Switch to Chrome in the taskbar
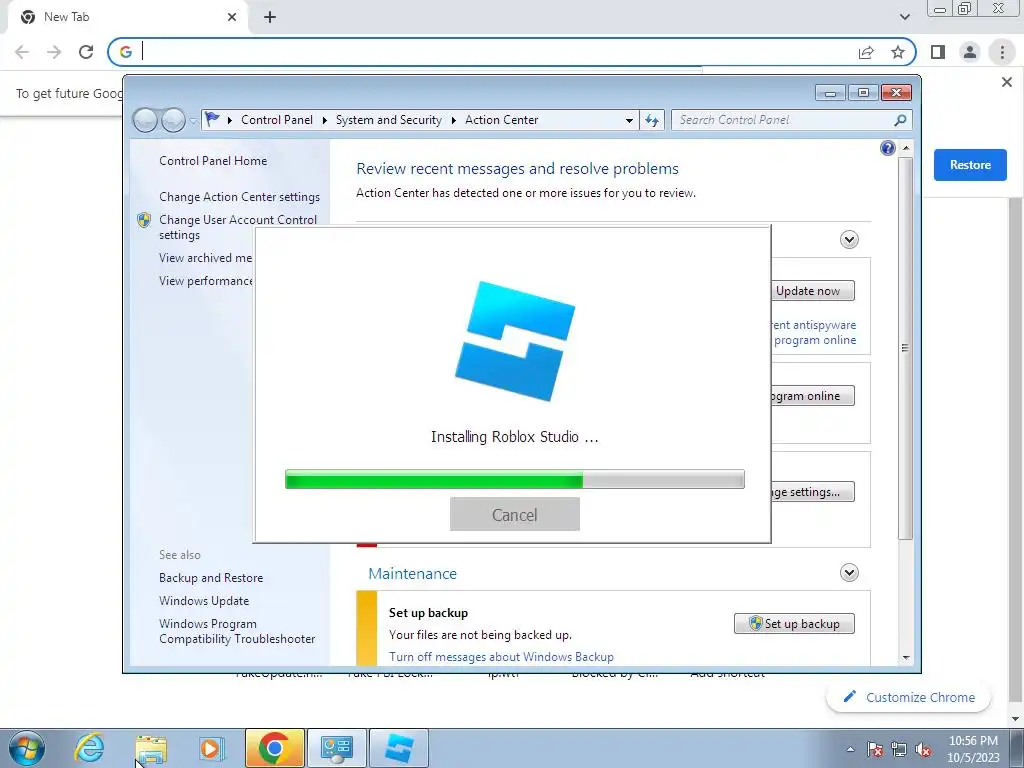 tap(275, 748)
